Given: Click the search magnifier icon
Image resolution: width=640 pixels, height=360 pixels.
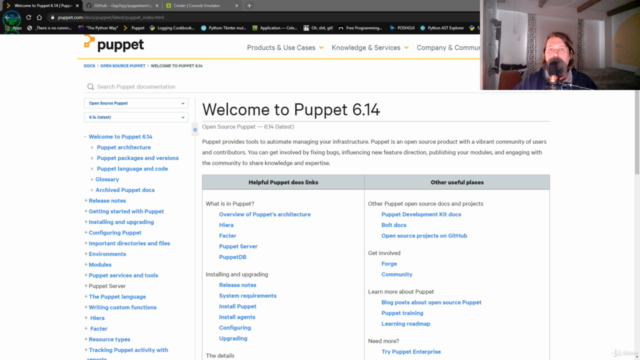Looking at the screenshot, I should tap(90, 87).
